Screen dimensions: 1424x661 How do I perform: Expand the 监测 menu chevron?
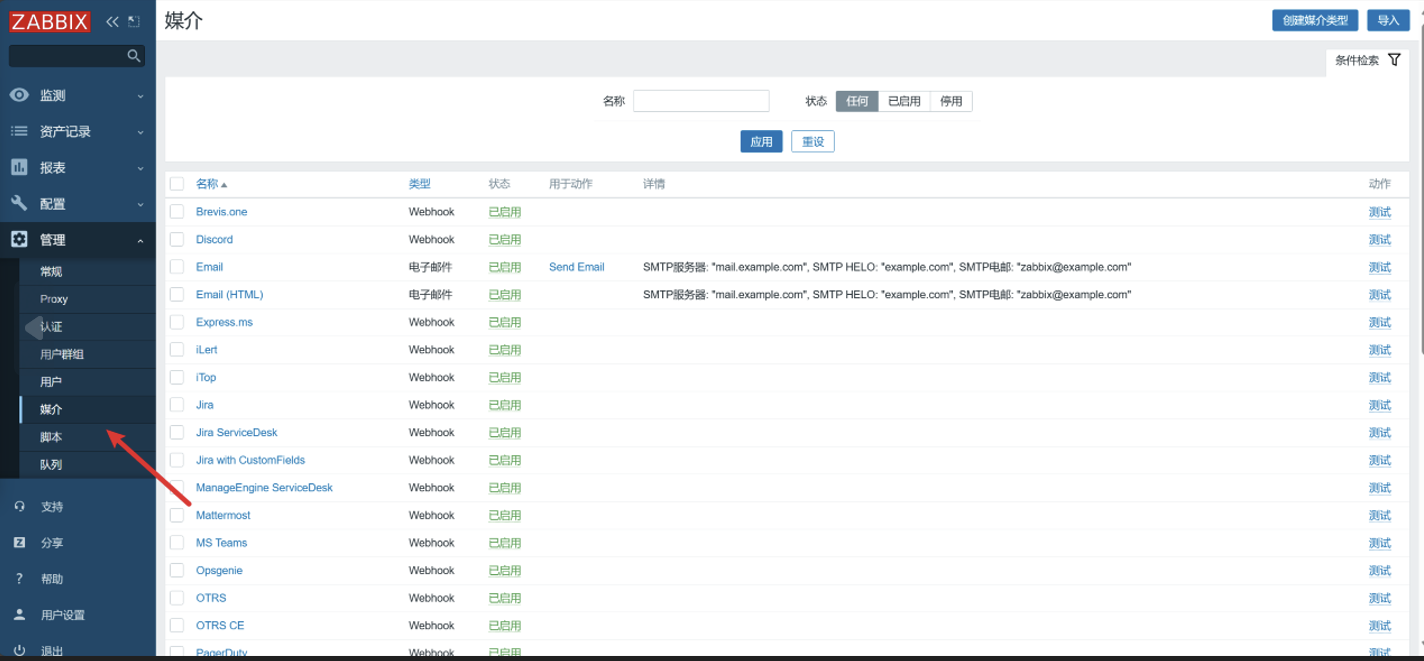tap(140, 96)
